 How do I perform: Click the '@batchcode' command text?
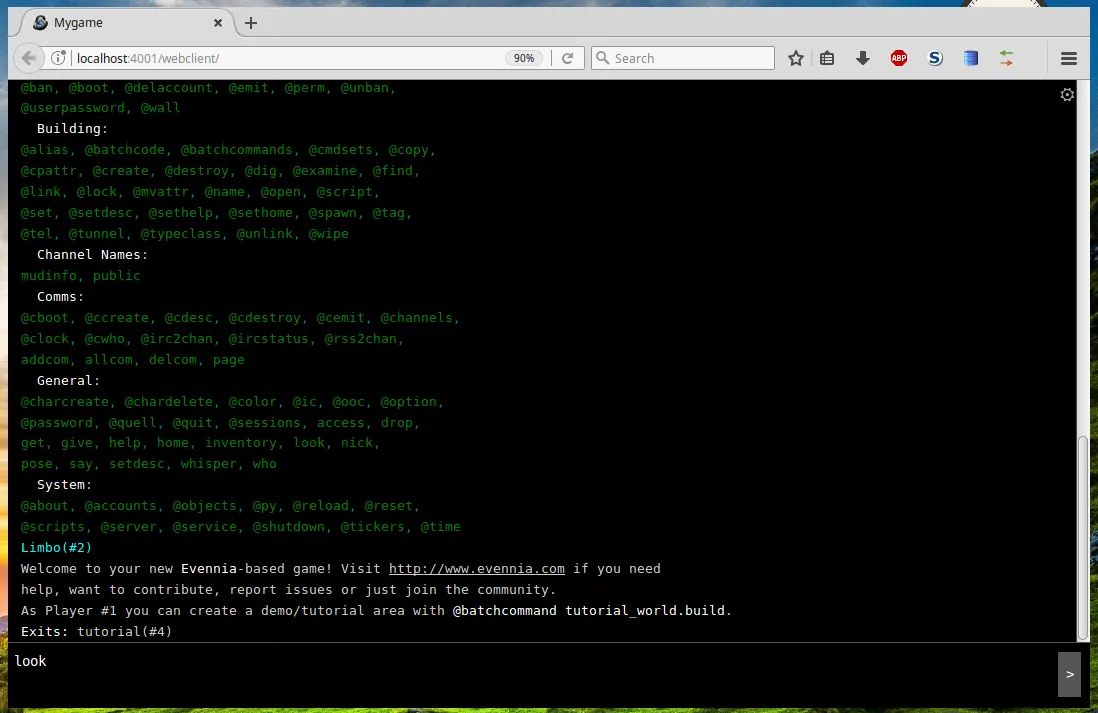click(x=125, y=150)
